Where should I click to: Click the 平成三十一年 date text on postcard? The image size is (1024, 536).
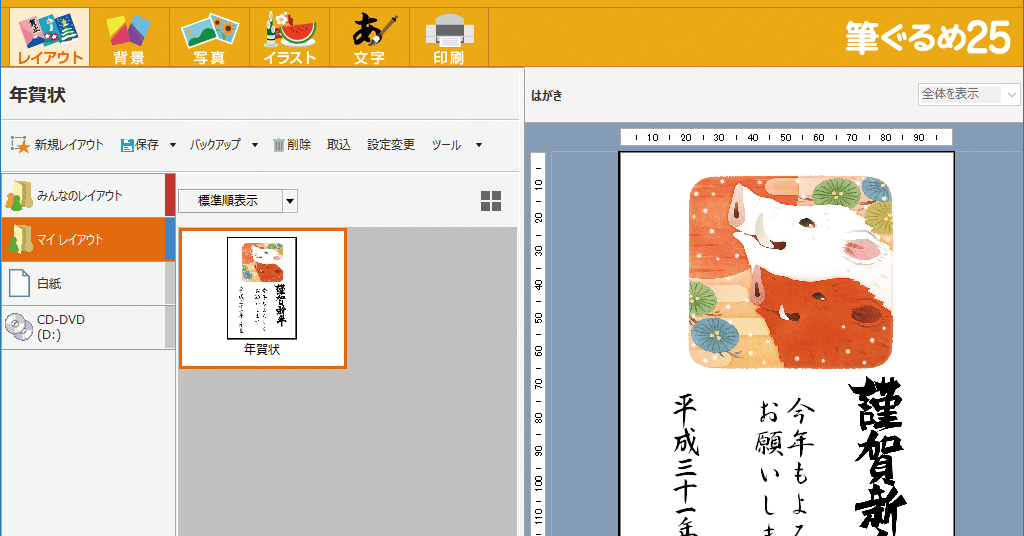pyautogui.click(x=686, y=464)
